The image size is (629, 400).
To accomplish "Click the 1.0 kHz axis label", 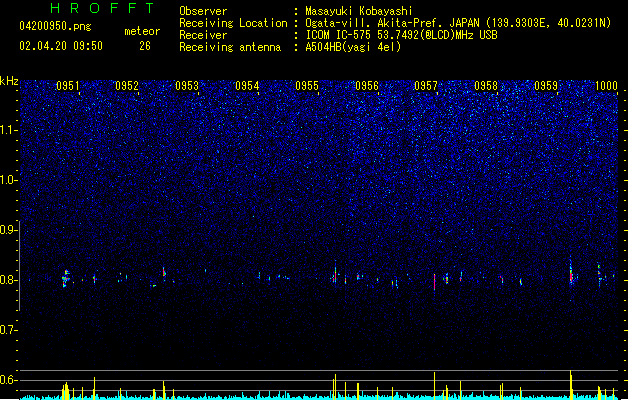I will (x=8, y=180).
